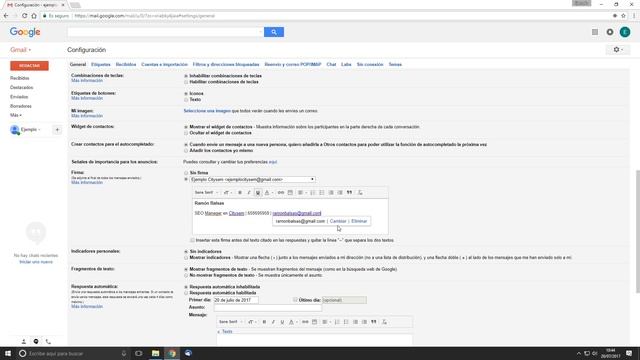Click the red REDACTAR compose button

29,66
